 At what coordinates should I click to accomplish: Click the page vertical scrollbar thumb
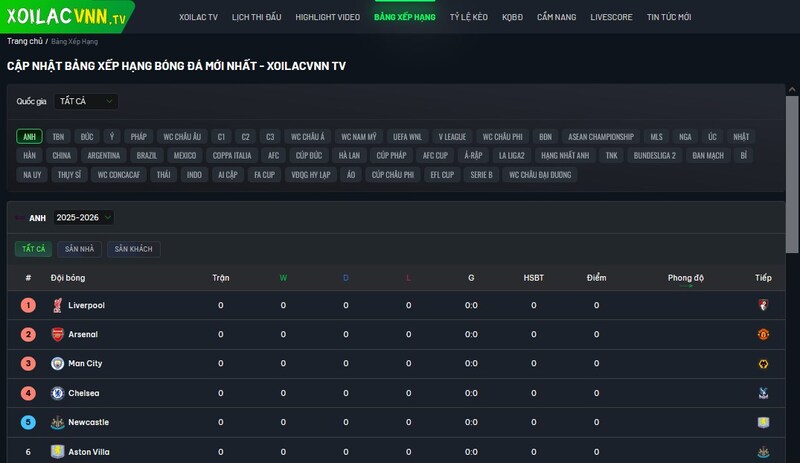point(792,174)
